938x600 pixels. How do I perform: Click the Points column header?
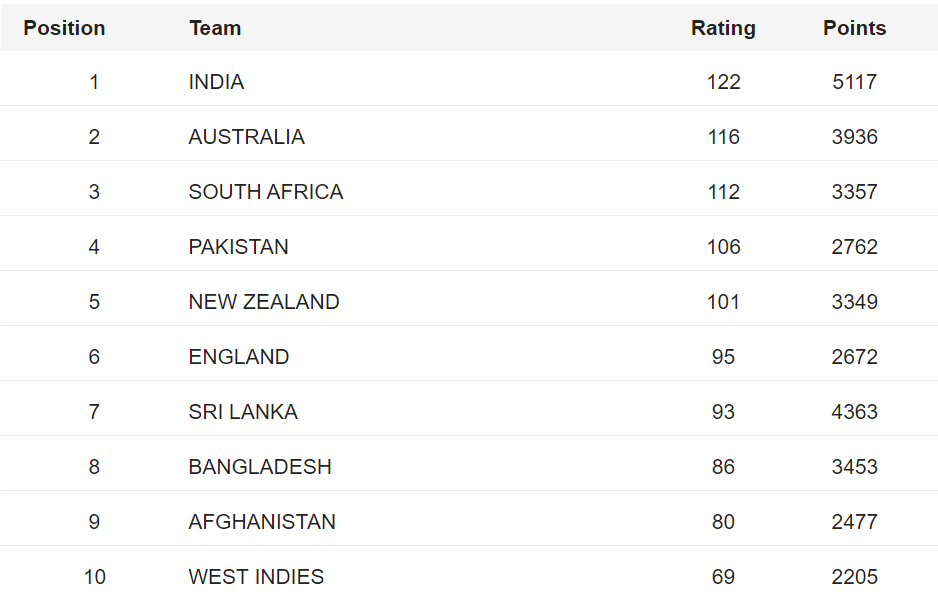(x=854, y=28)
